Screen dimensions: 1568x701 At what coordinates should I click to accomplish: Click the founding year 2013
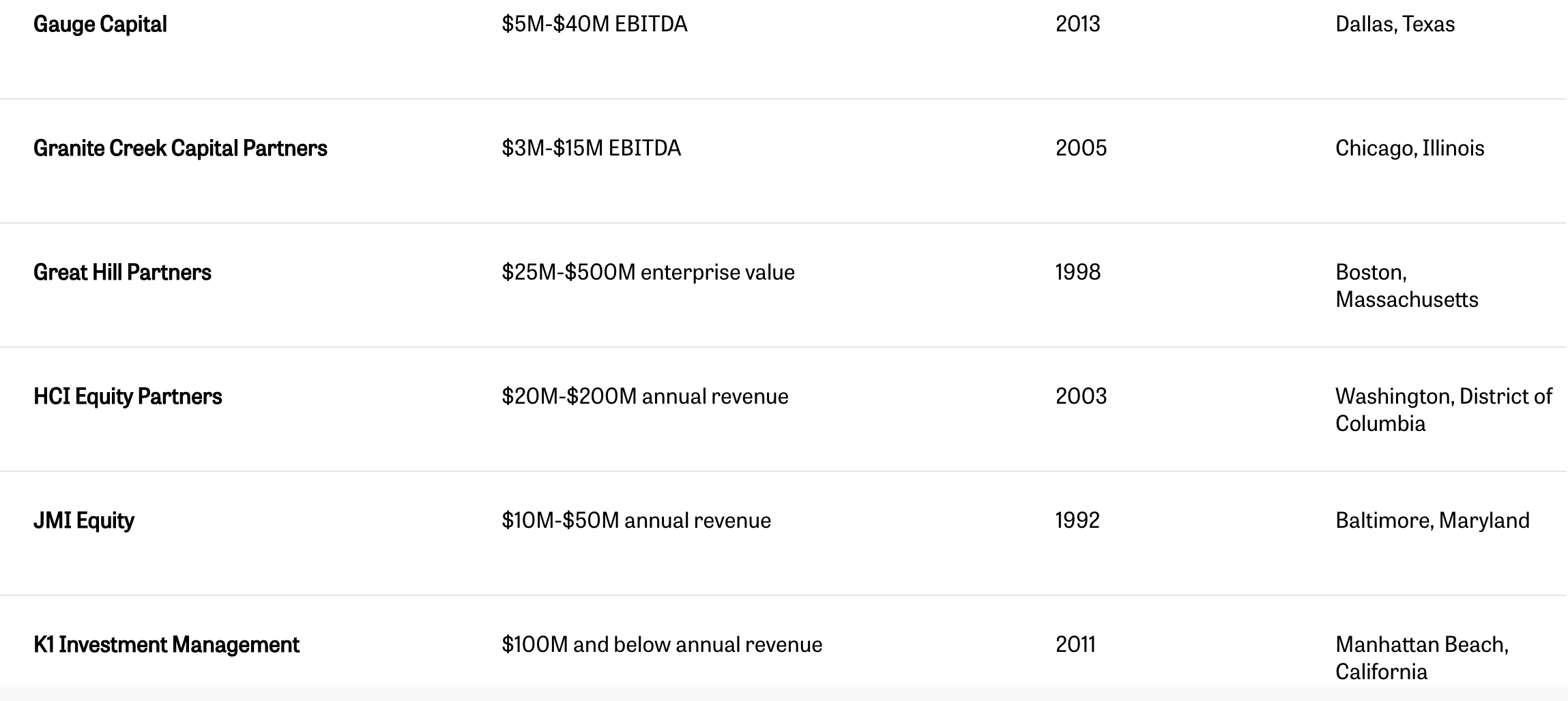point(1078,25)
